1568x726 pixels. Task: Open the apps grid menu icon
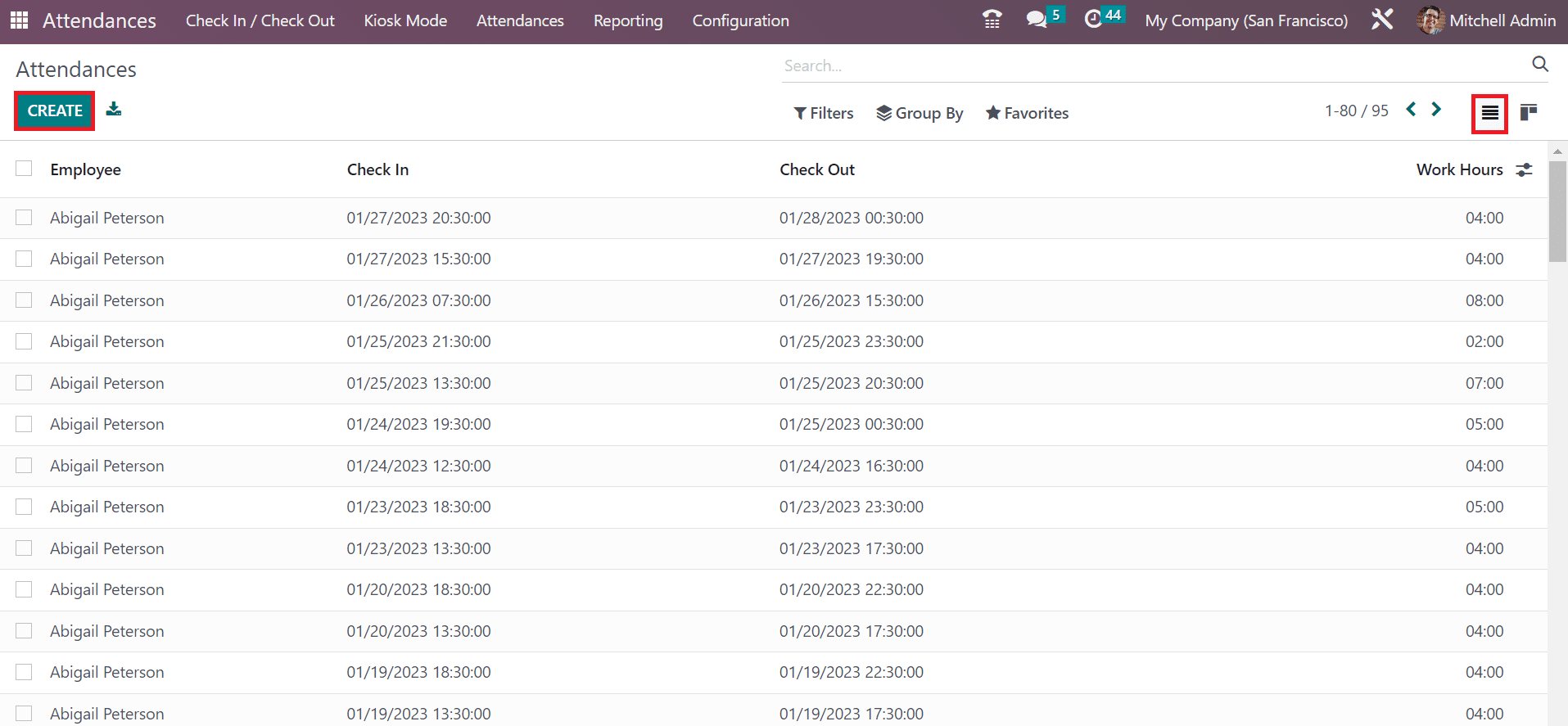19,20
